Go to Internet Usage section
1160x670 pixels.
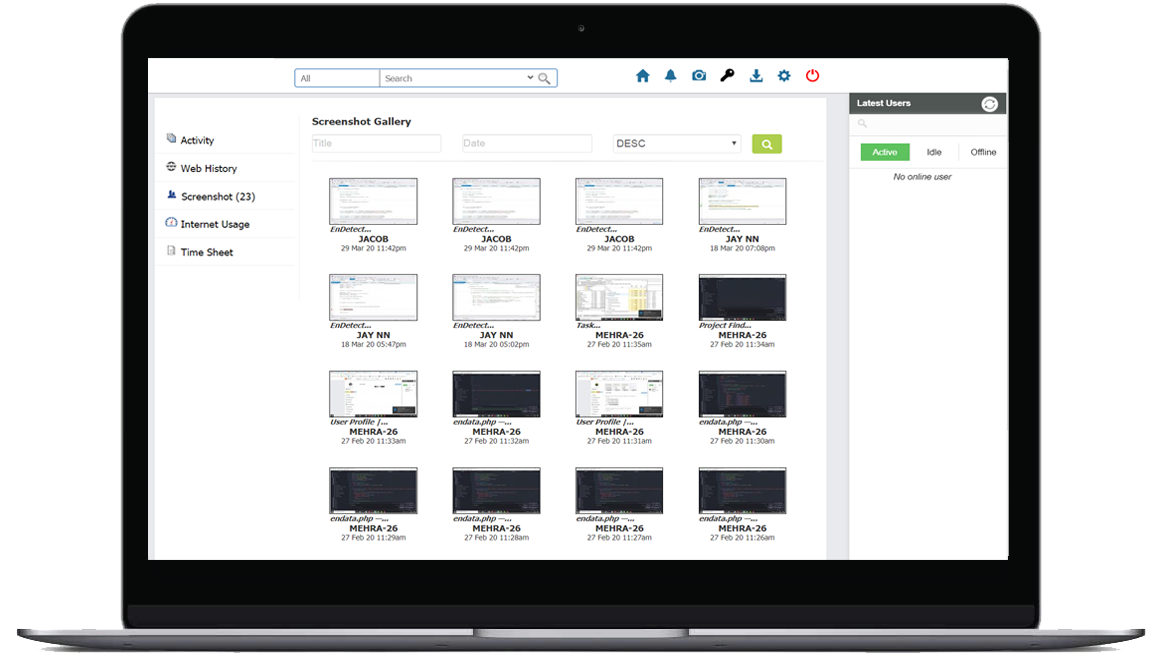[214, 225]
